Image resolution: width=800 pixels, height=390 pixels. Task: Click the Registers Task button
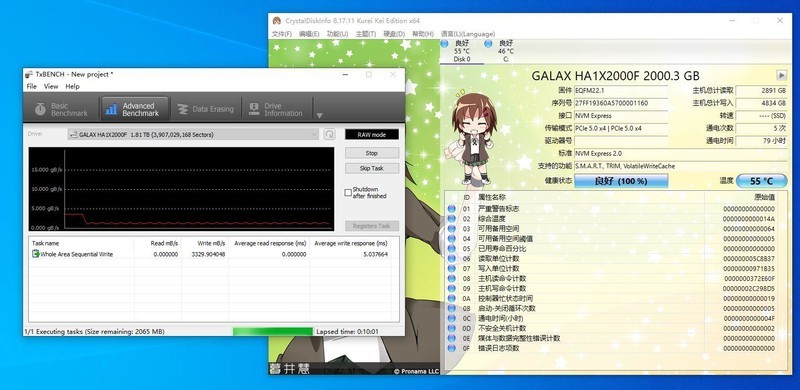[372, 226]
